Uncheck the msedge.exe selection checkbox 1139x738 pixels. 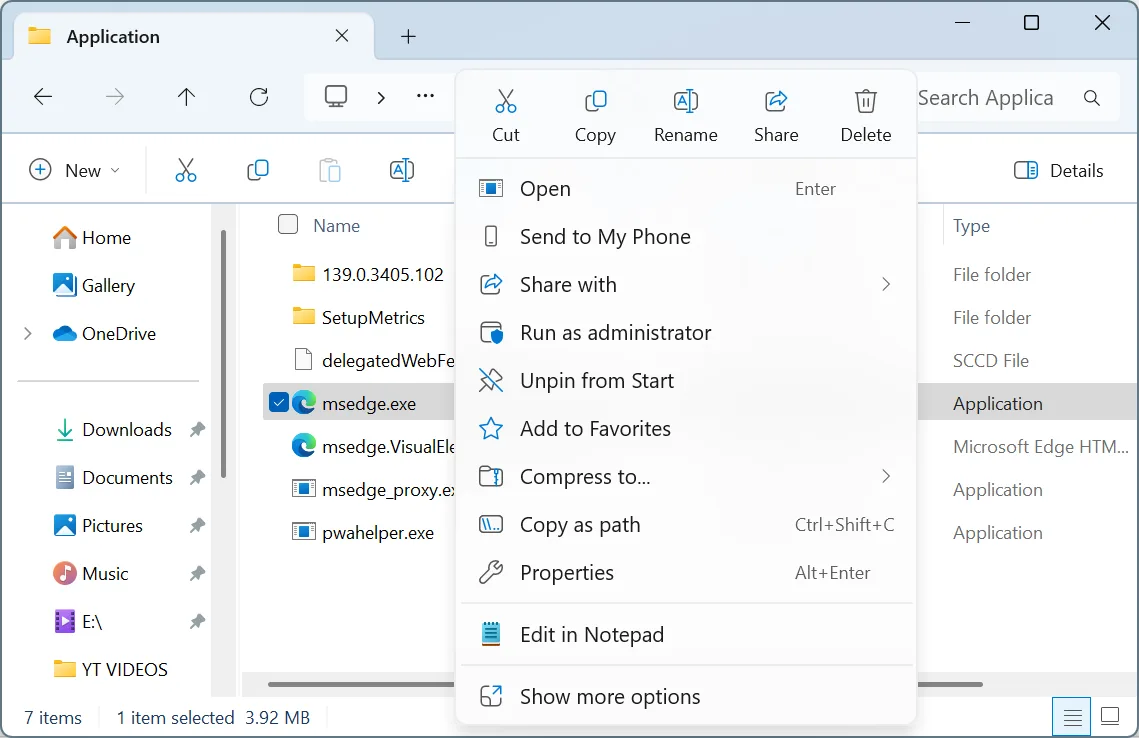coord(279,402)
